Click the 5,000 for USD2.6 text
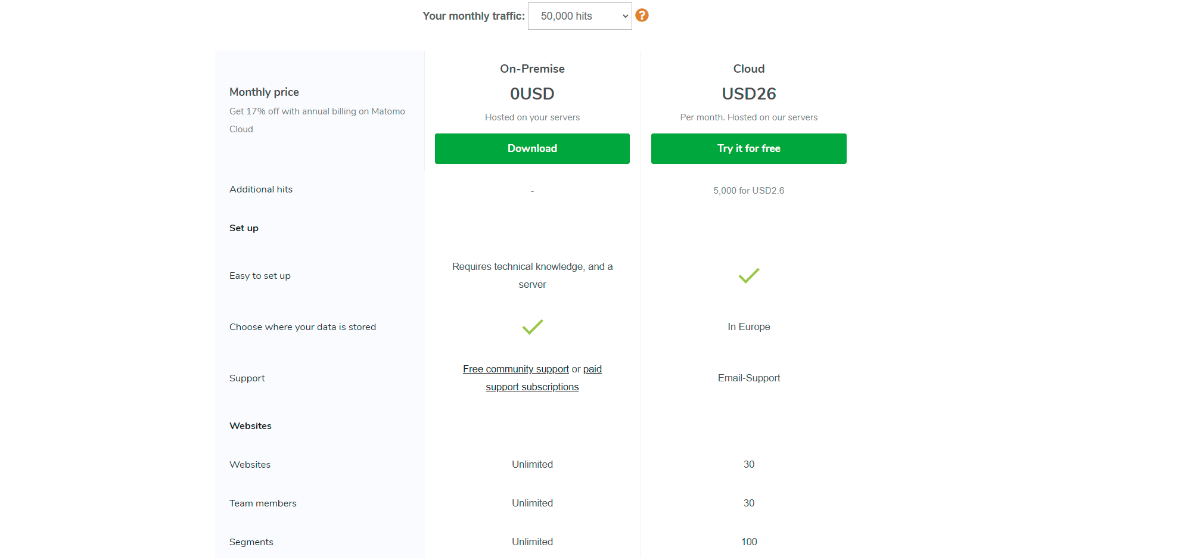Screen dimensions: 1200x558 (749, 189)
